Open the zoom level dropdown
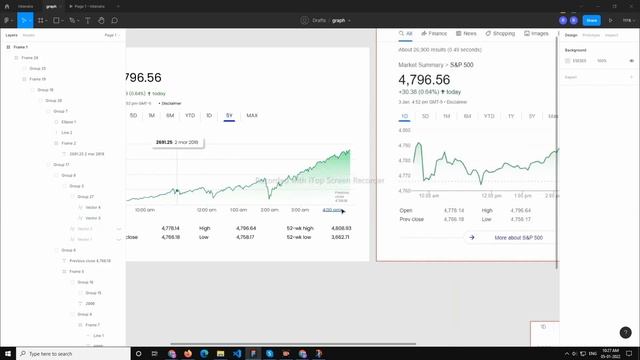 (628, 20)
